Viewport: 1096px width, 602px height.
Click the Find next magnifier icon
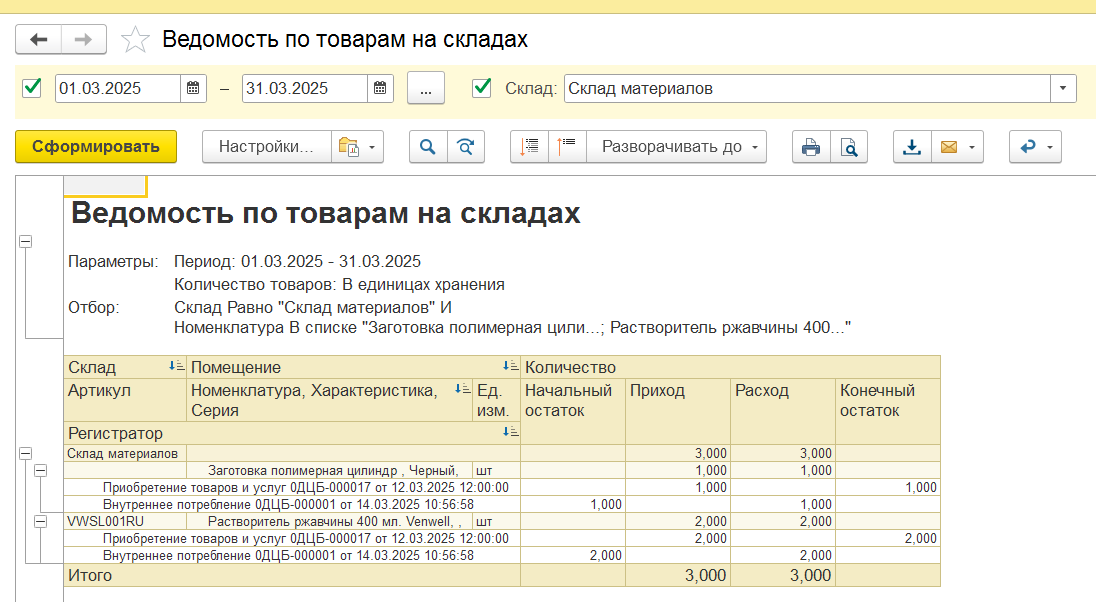[x=466, y=147]
